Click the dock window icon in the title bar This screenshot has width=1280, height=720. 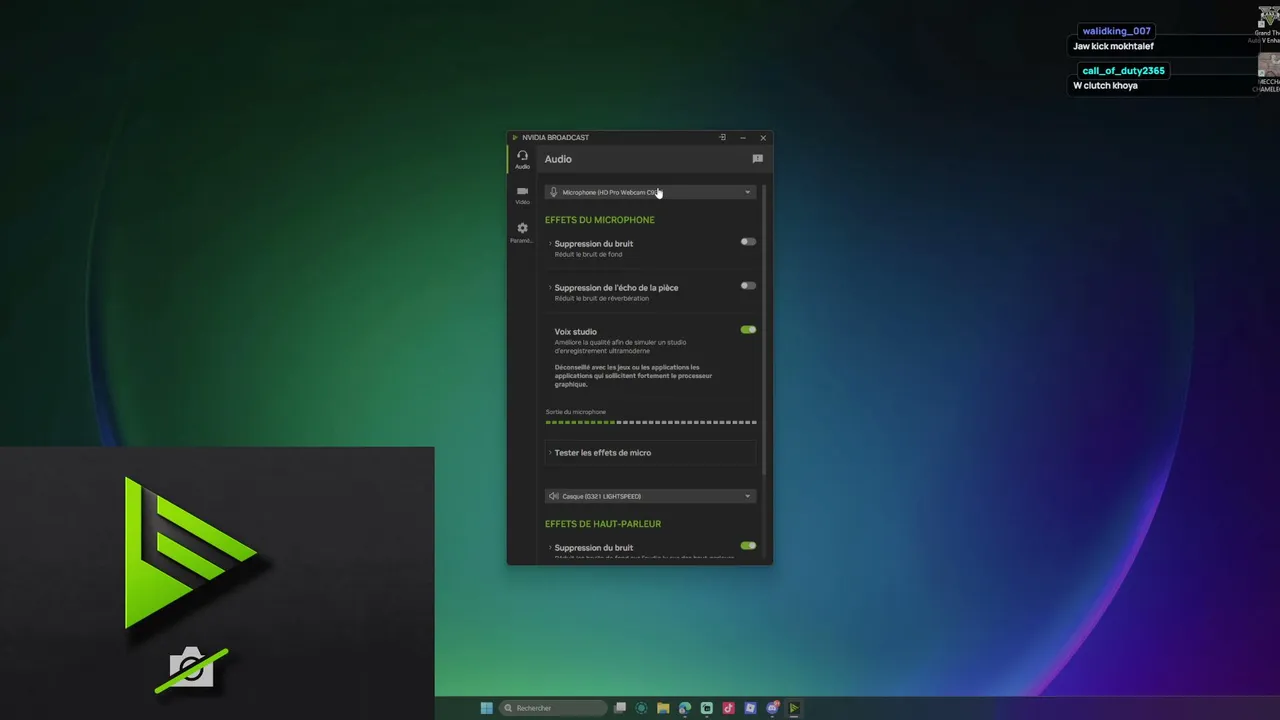point(722,137)
